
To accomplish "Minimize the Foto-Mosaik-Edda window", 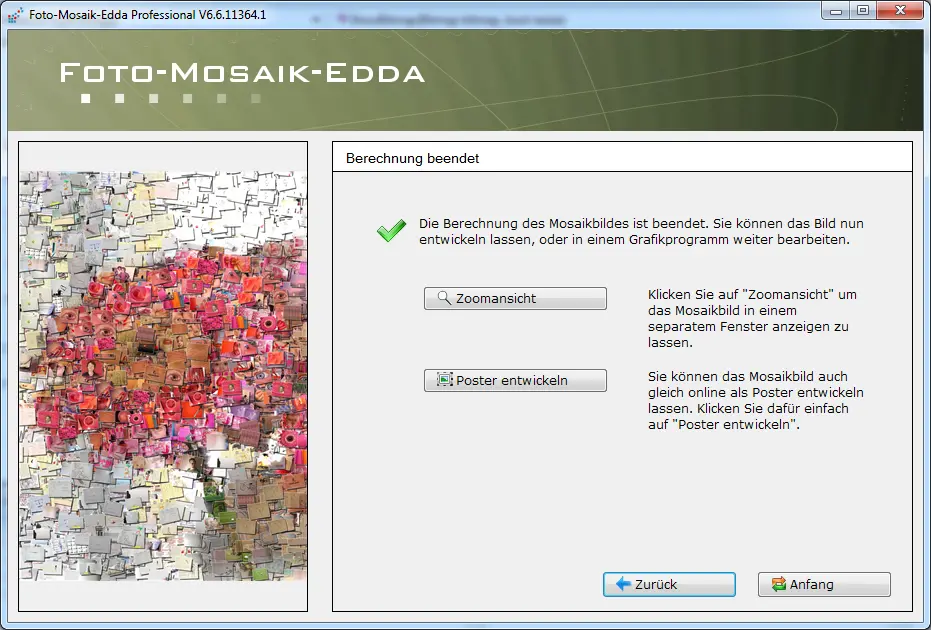I will point(836,11).
